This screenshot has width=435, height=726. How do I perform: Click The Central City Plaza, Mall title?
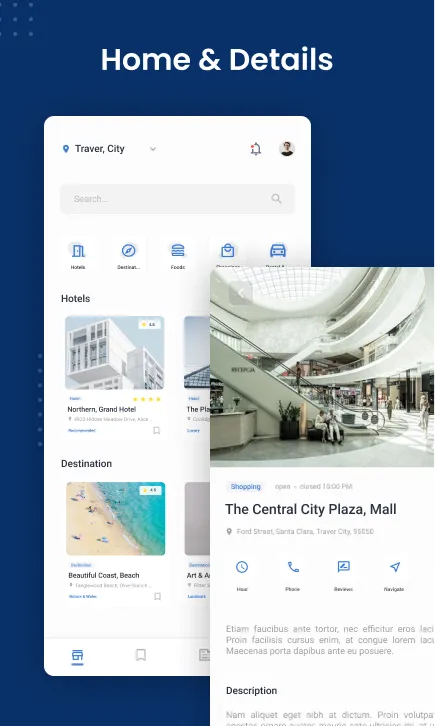click(311, 509)
